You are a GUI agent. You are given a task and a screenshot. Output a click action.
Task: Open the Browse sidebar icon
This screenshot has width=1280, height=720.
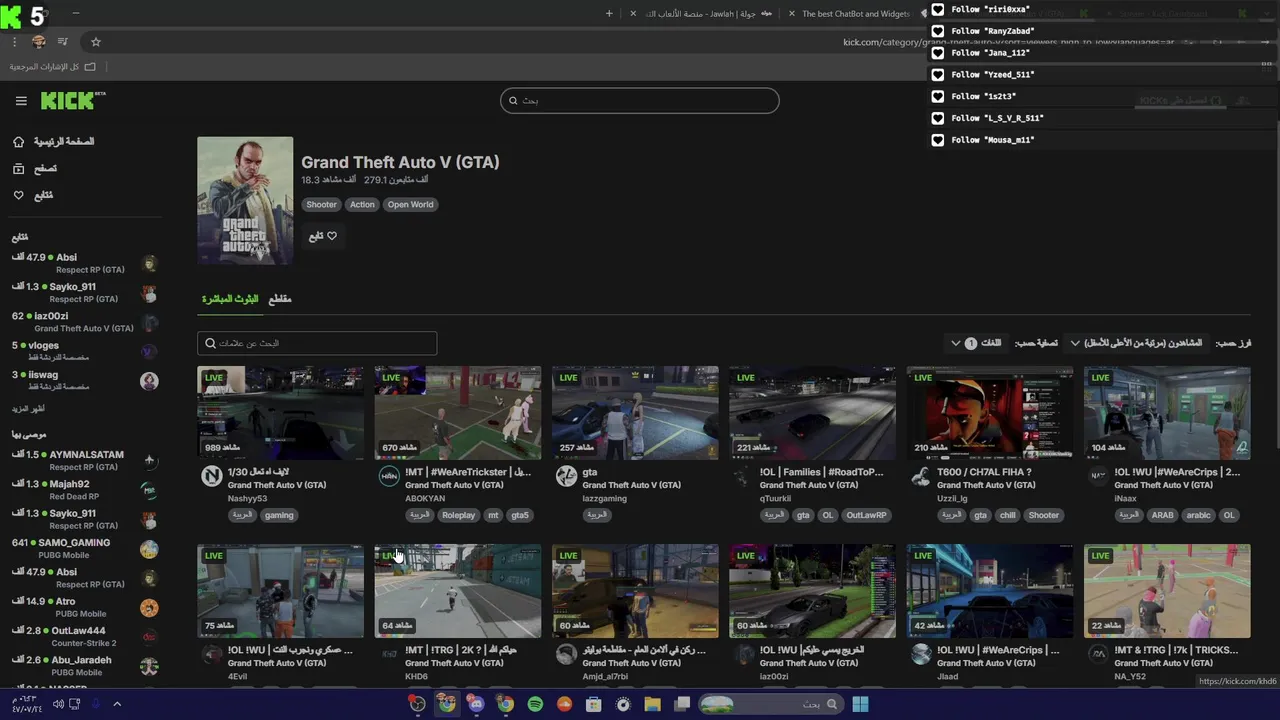click(x=18, y=169)
